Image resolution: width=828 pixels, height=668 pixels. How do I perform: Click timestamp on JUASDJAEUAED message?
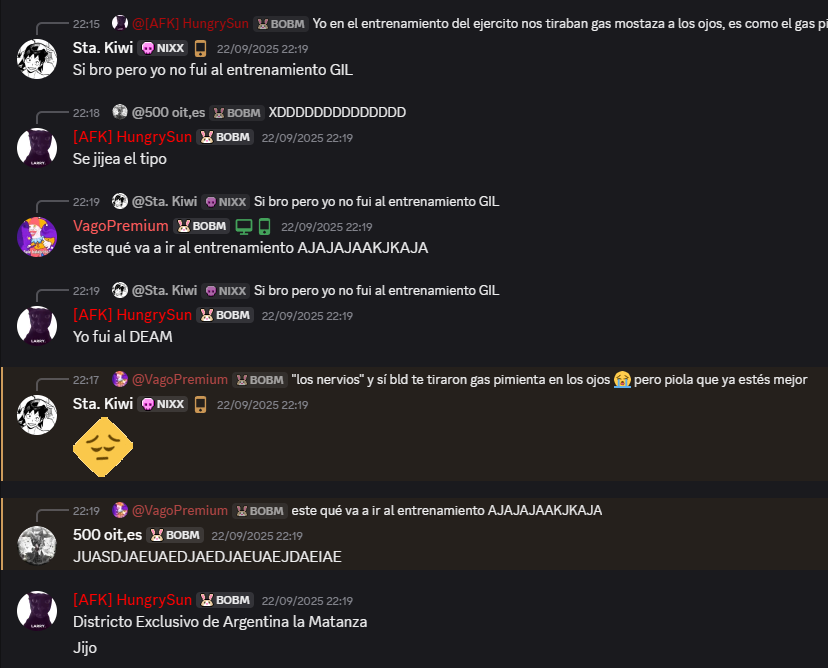pyautogui.click(x=257, y=536)
